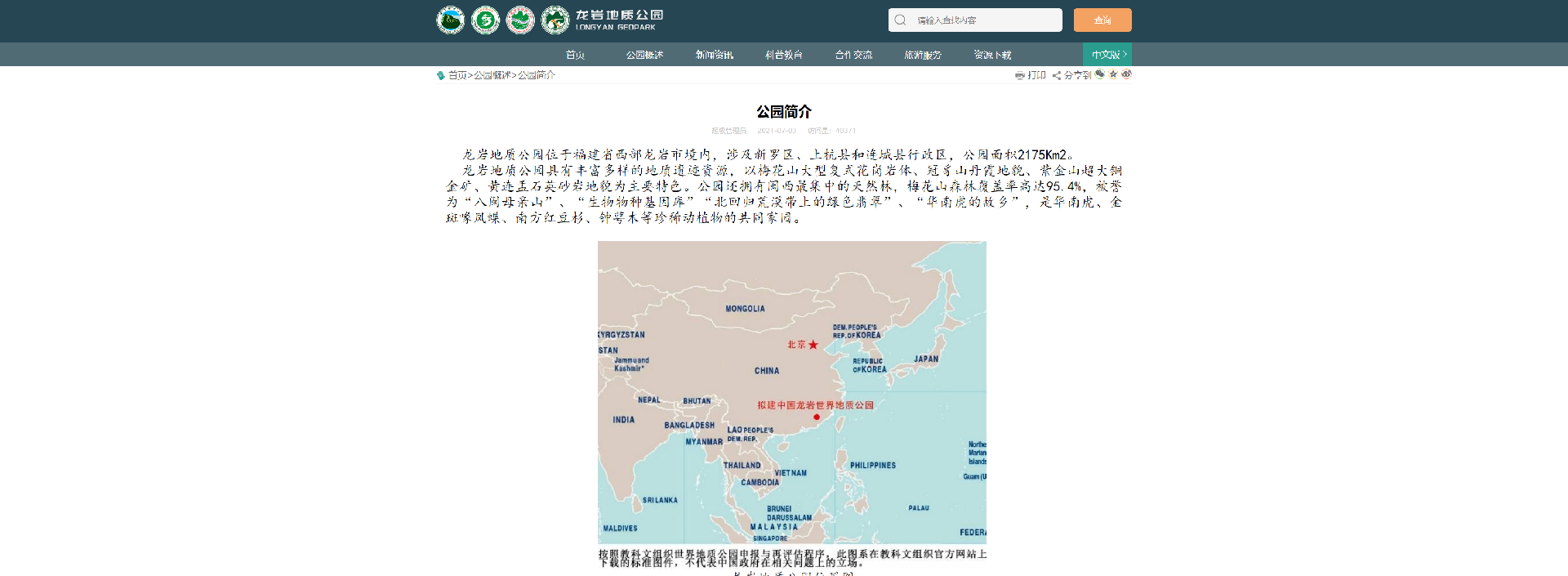Go to 旅游服务 in the nav bar
The height and width of the screenshot is (576, 1568).
pyautogui.click(x=923, y=55)
